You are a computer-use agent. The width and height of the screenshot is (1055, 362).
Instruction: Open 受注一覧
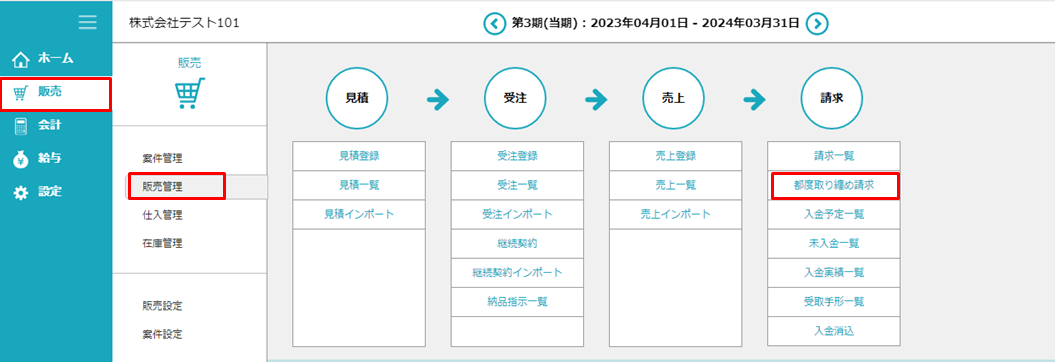517,185
